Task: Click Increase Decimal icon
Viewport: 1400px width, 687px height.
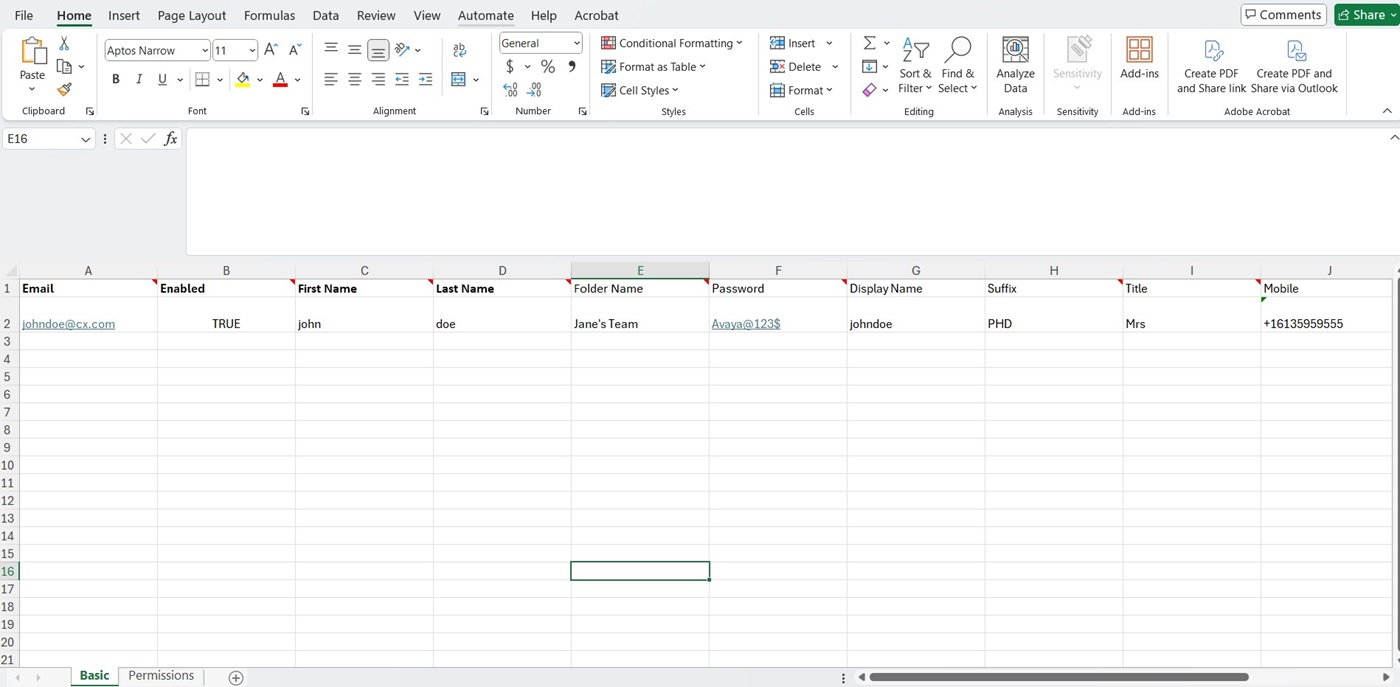Action: pyautogui.click(x=510, y=90)
